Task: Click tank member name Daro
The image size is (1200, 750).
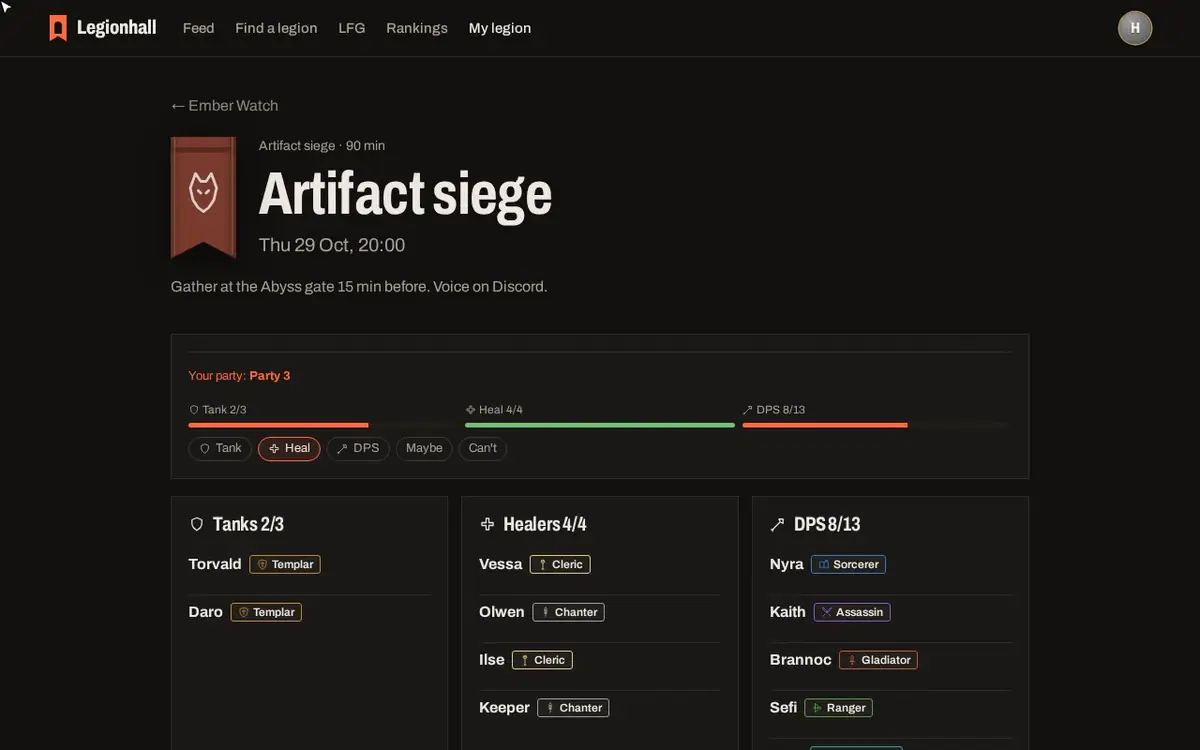Action: [206, 612]
